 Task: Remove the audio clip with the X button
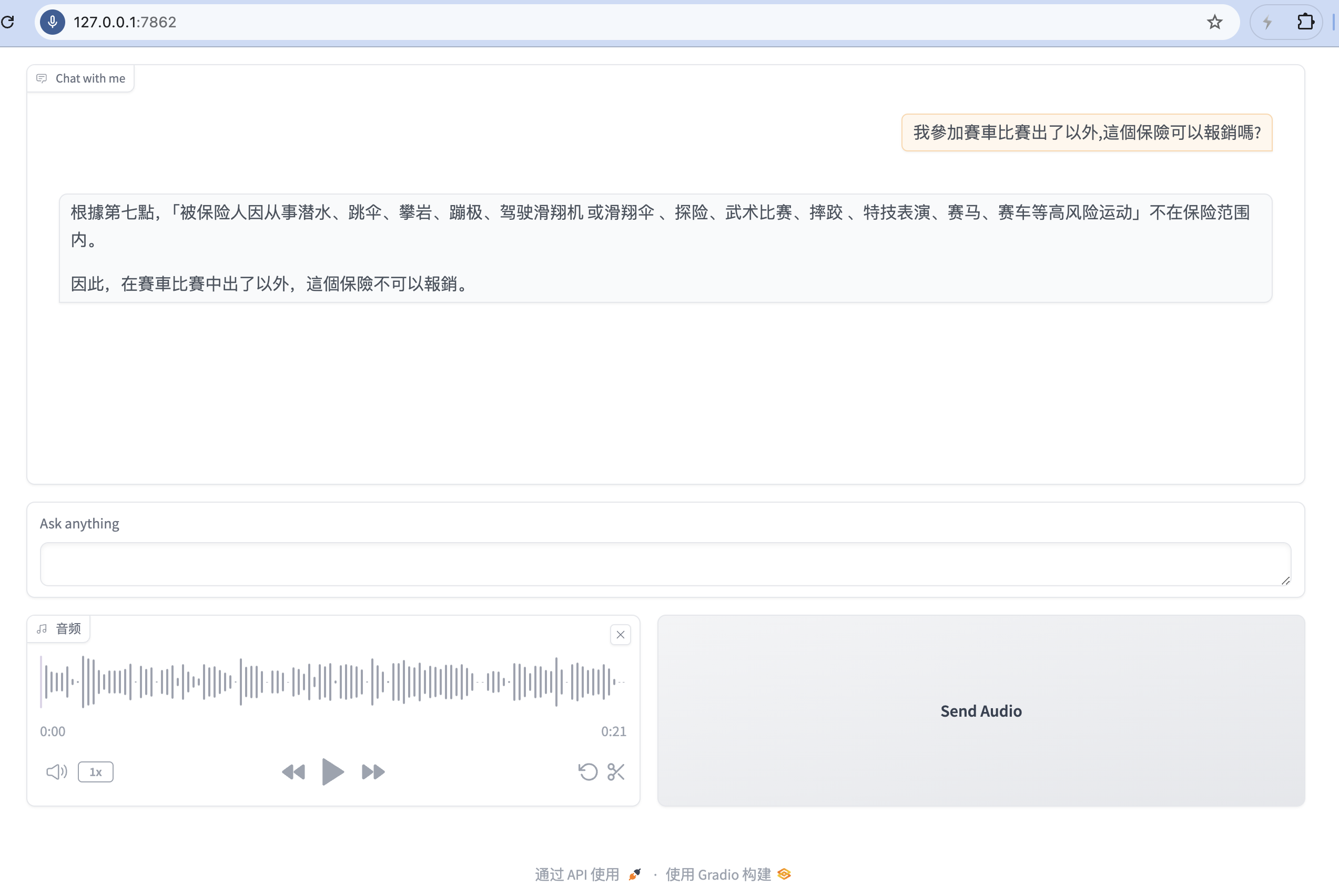(620, 635)
